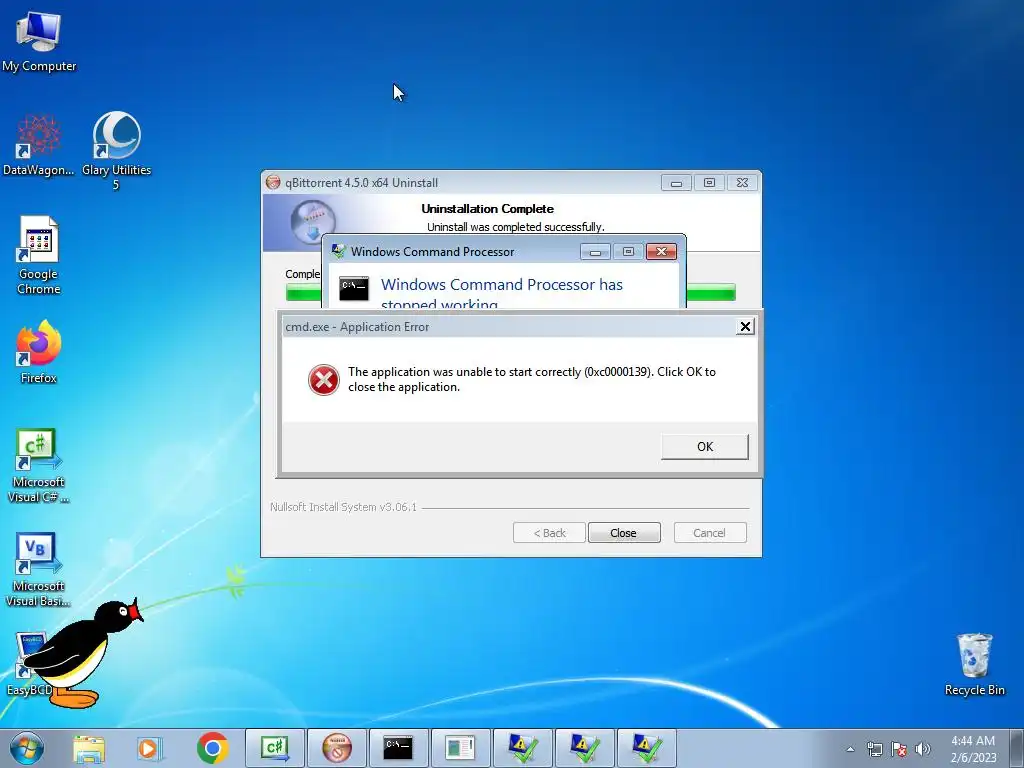
Task: Open the Windows Start menu
Action: [x=27, y=748]
